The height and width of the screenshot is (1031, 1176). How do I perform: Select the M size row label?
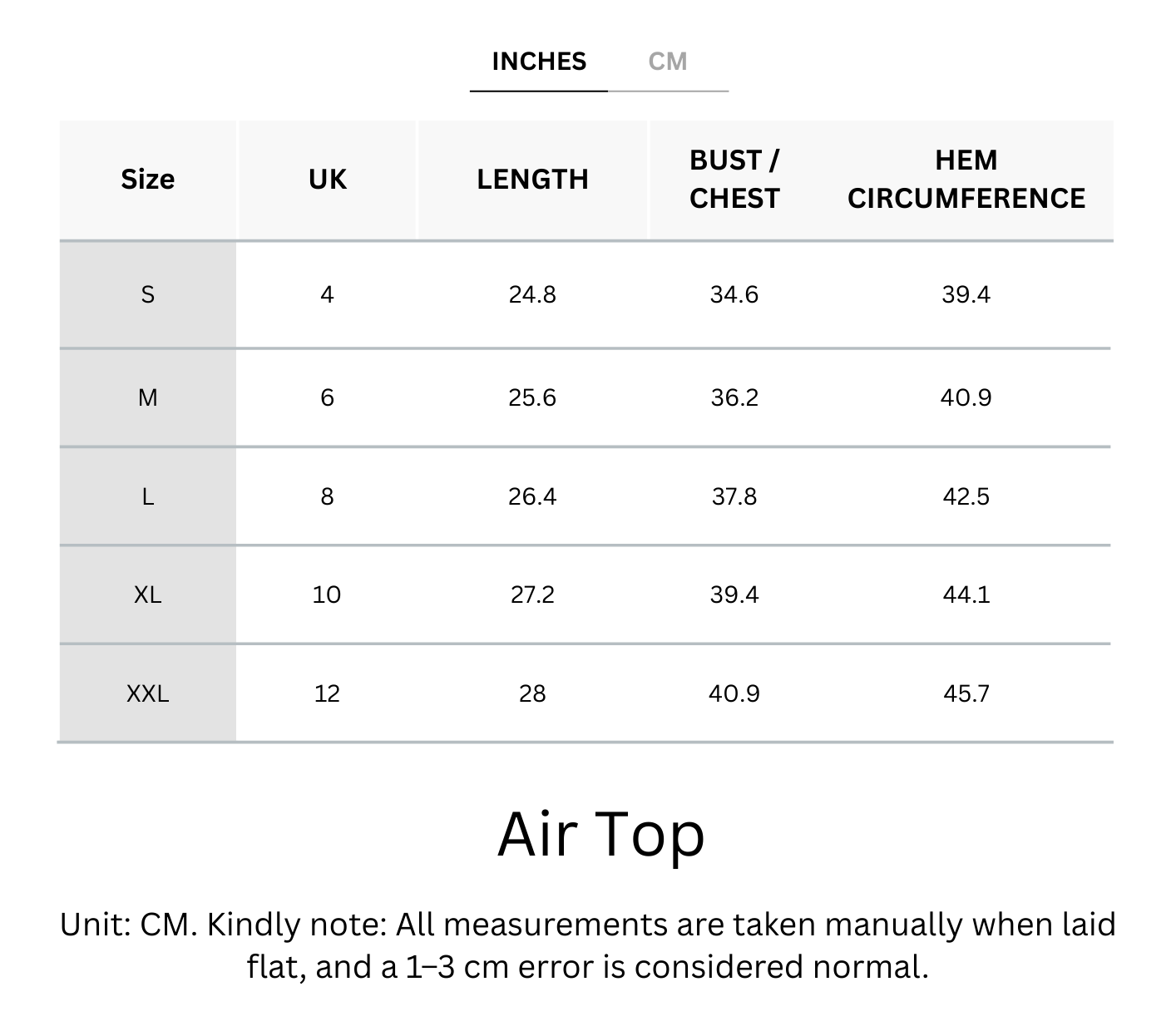(x=148, y=398)
